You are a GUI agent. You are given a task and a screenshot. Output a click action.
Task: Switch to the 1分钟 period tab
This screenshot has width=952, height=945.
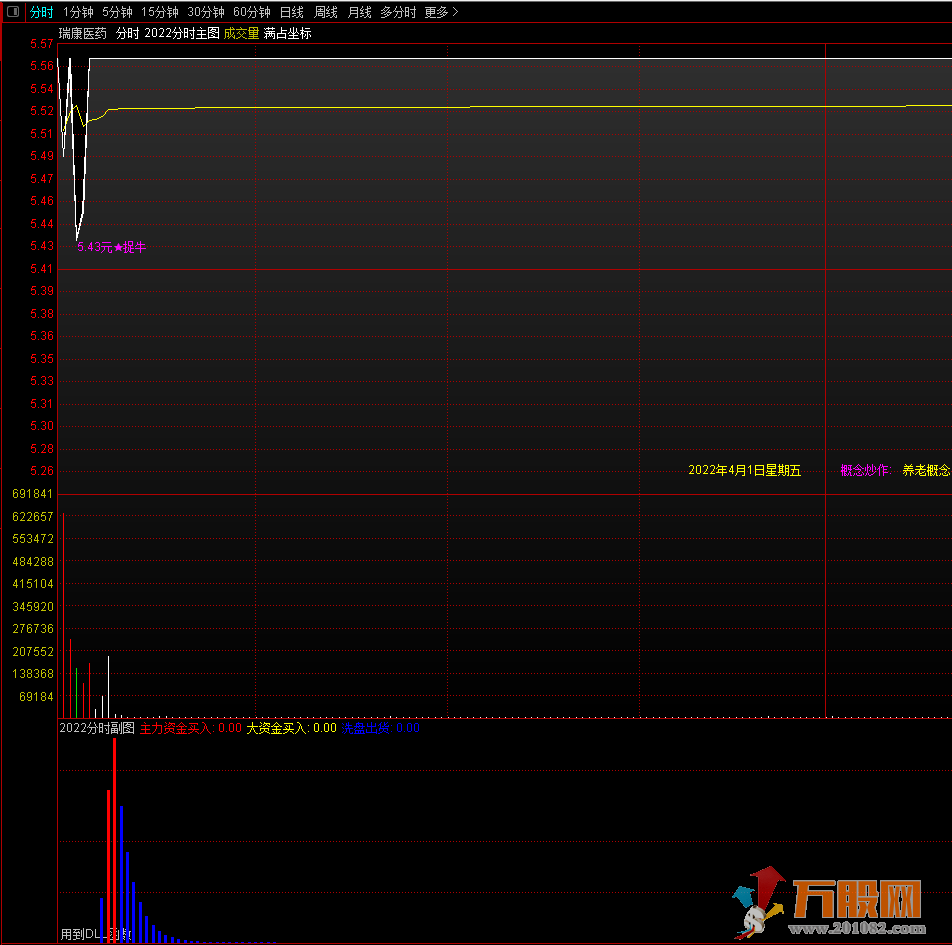point(78,12)
